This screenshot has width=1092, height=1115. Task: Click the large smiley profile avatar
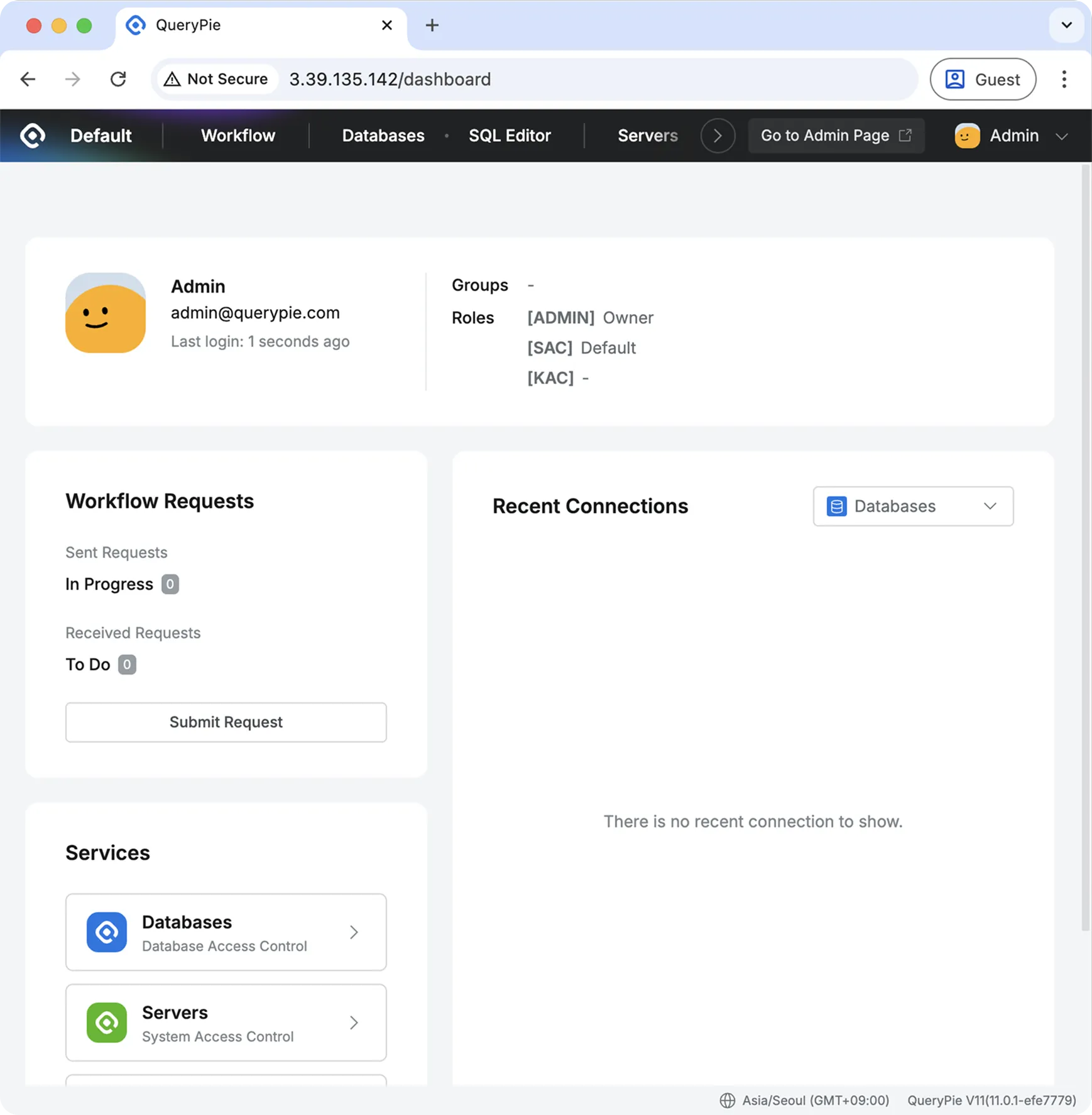(x=106, y=313)
